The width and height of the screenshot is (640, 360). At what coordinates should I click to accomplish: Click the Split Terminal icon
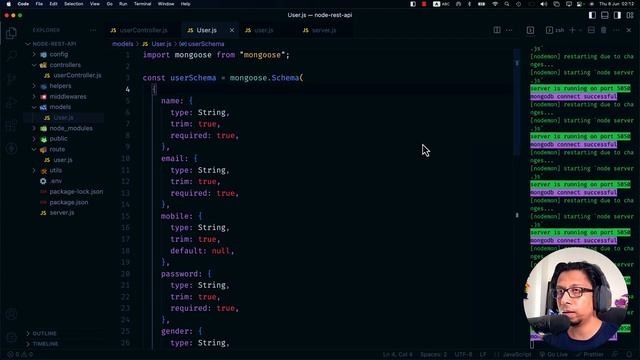pyautogui.click(x=591, y=30)
